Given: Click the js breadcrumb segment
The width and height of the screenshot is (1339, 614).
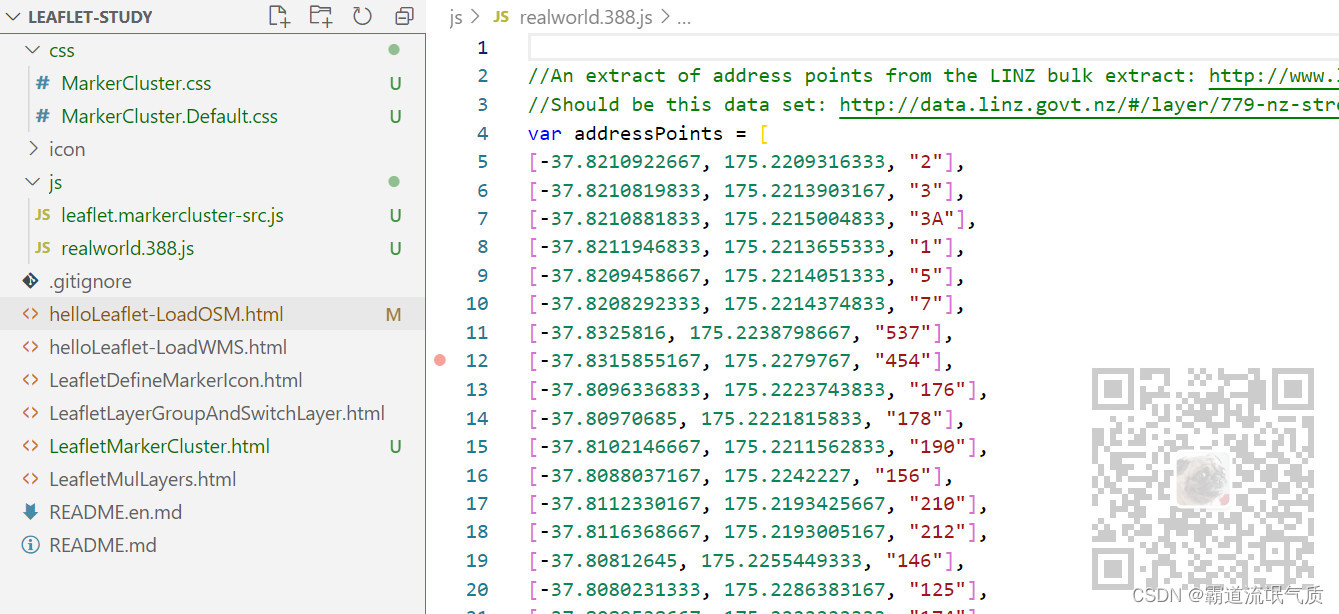Looking at the screenshot, I should click(456, 17).
